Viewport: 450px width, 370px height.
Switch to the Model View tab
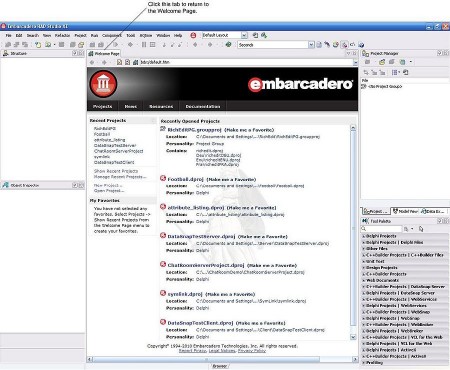(x=405, y=211)
